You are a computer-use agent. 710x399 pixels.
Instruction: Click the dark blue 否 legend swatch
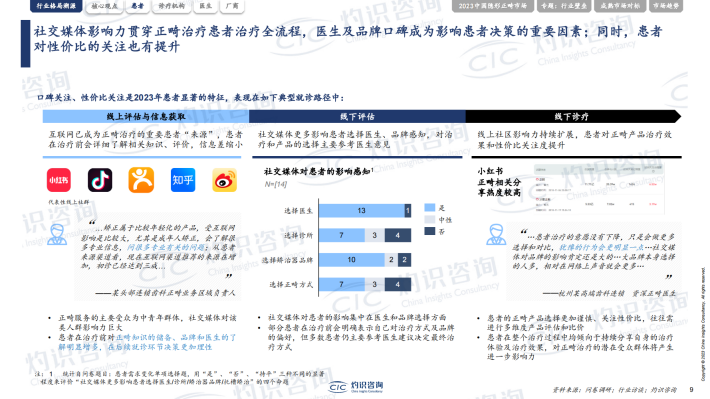[430, 231]
